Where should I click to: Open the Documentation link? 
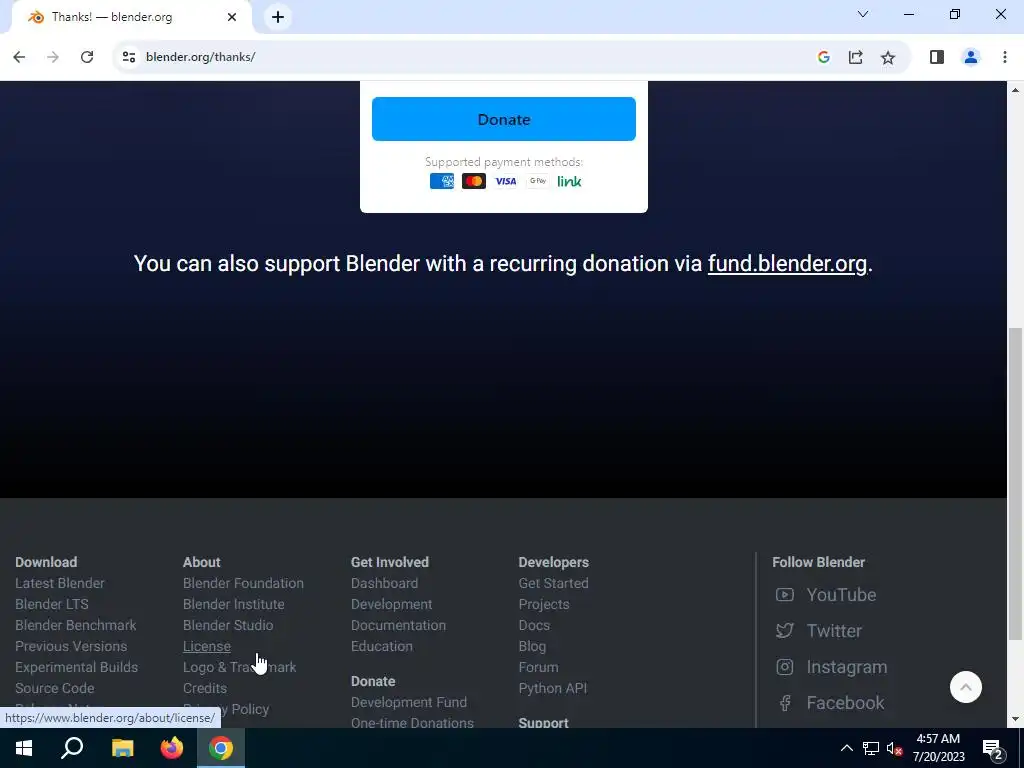click(x=398, y=625)
